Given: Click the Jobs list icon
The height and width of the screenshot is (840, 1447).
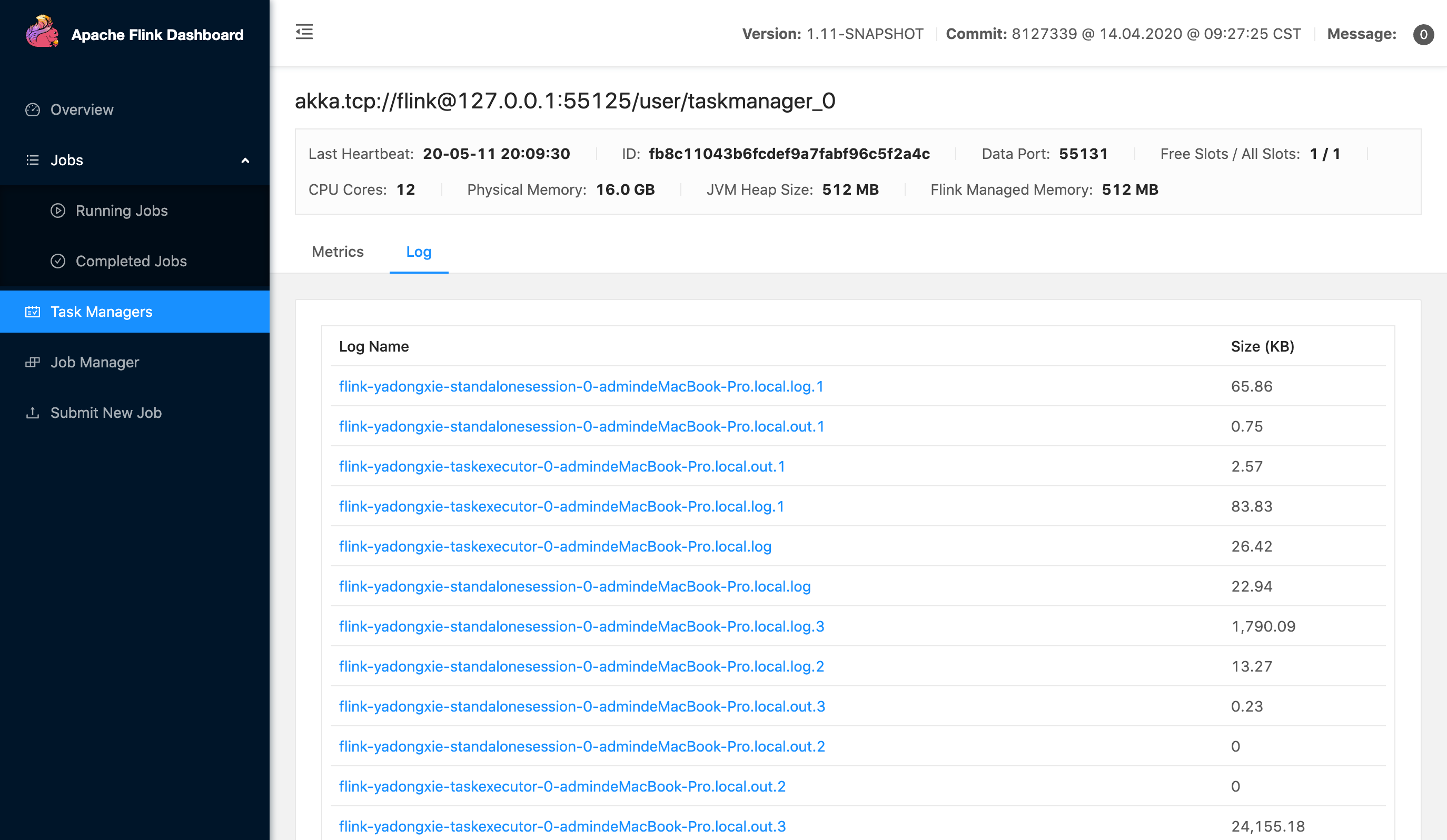Looking at the screenshot, I should click(x=33, y=160).
